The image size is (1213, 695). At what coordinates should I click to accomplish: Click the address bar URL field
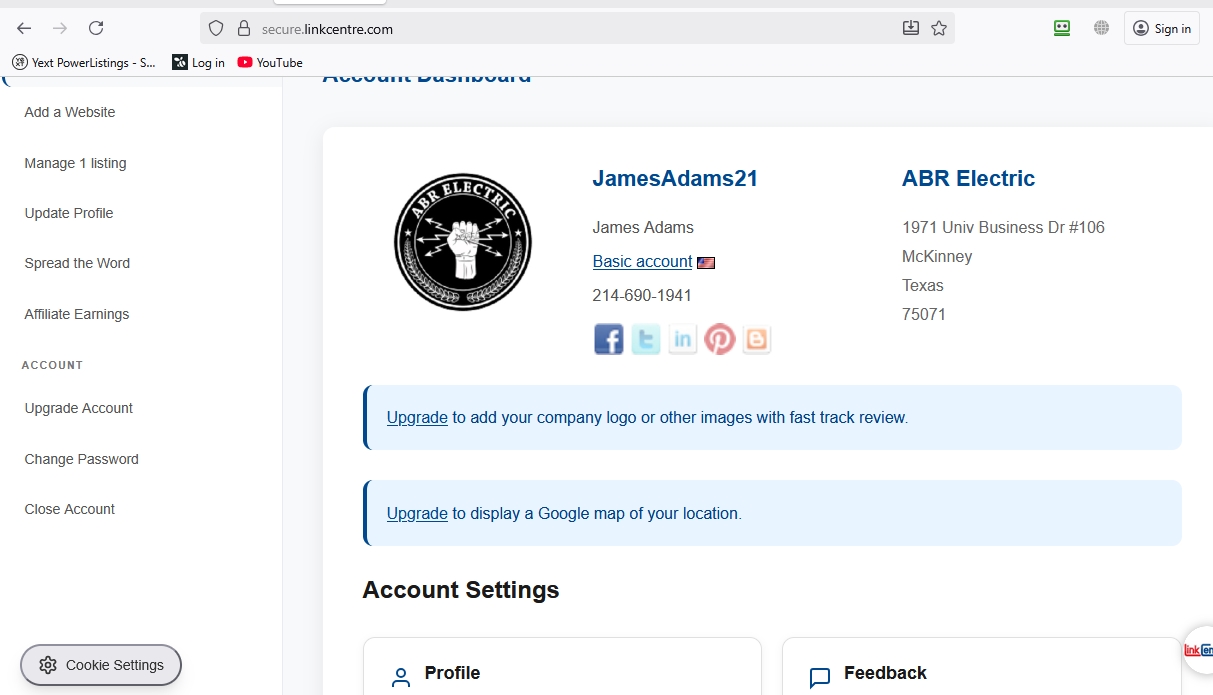click(x=570, y=29)
